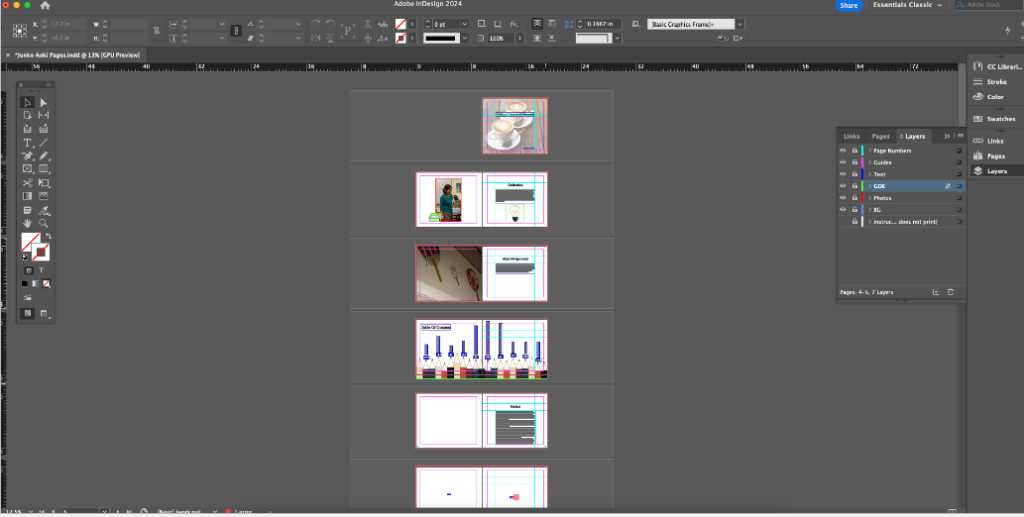Delete selected layer with trash icon
The width and height of the screenshot is (1024, 517).
[x=951, y=292]
